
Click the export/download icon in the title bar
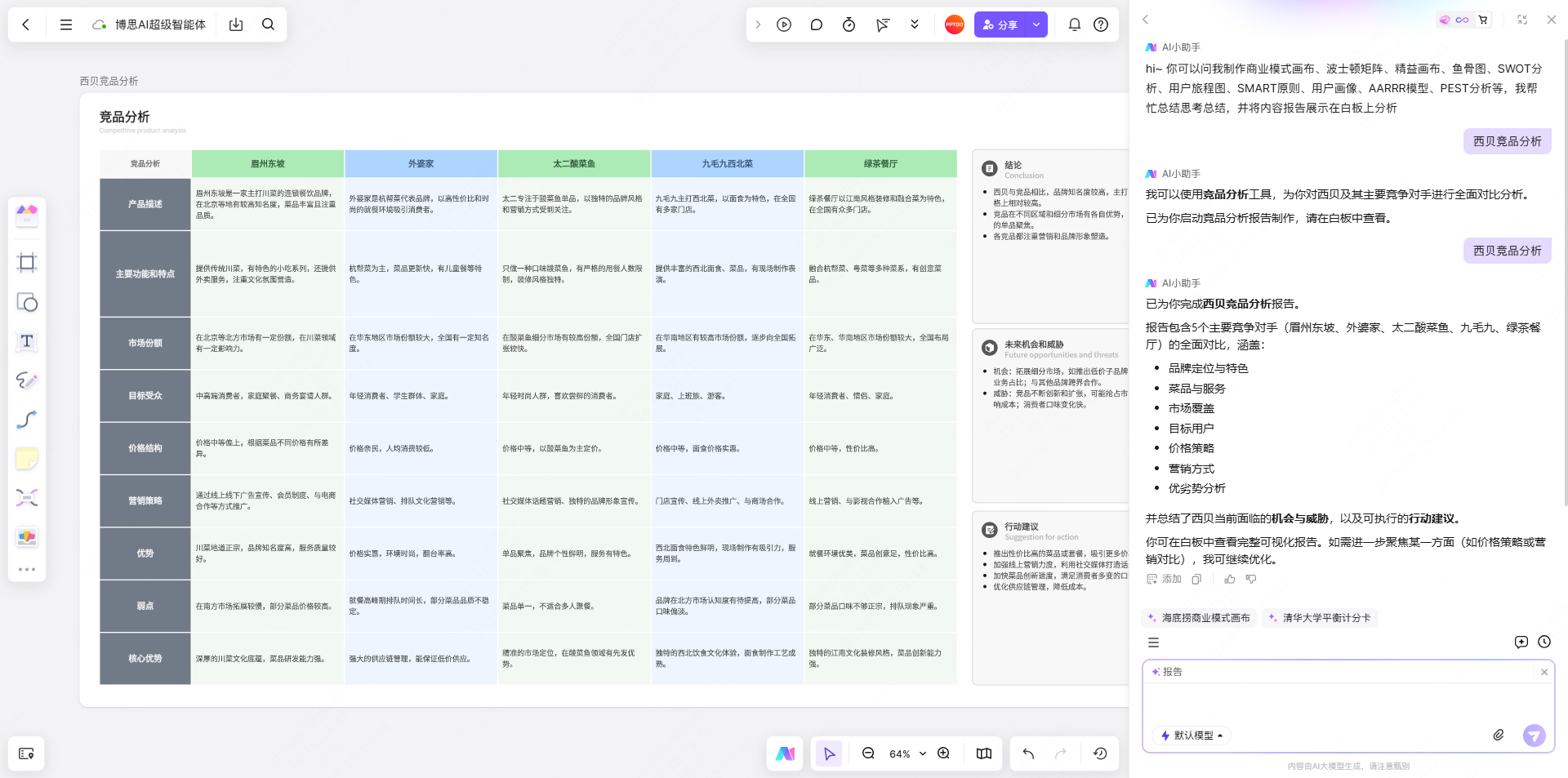click(236, 24)
